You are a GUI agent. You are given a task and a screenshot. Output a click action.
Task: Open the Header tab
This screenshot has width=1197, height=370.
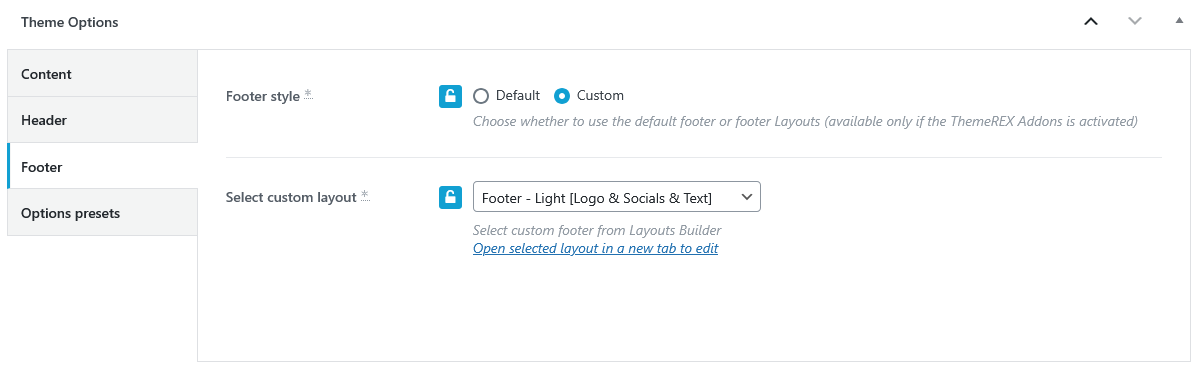pos(102,120)
